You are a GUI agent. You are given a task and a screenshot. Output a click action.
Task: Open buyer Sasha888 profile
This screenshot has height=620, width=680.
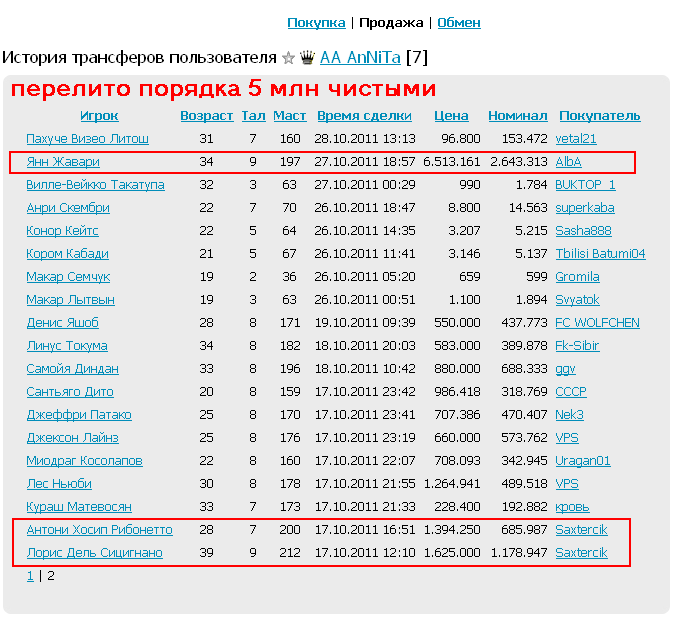coord(584,231)
